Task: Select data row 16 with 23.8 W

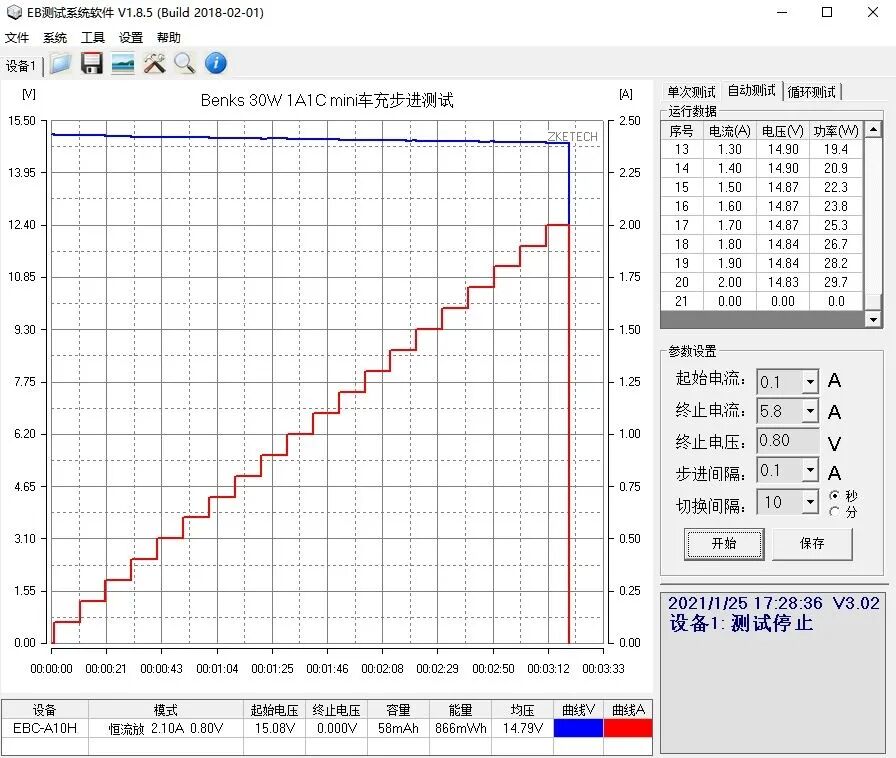Action: click(x=762, y=206)
